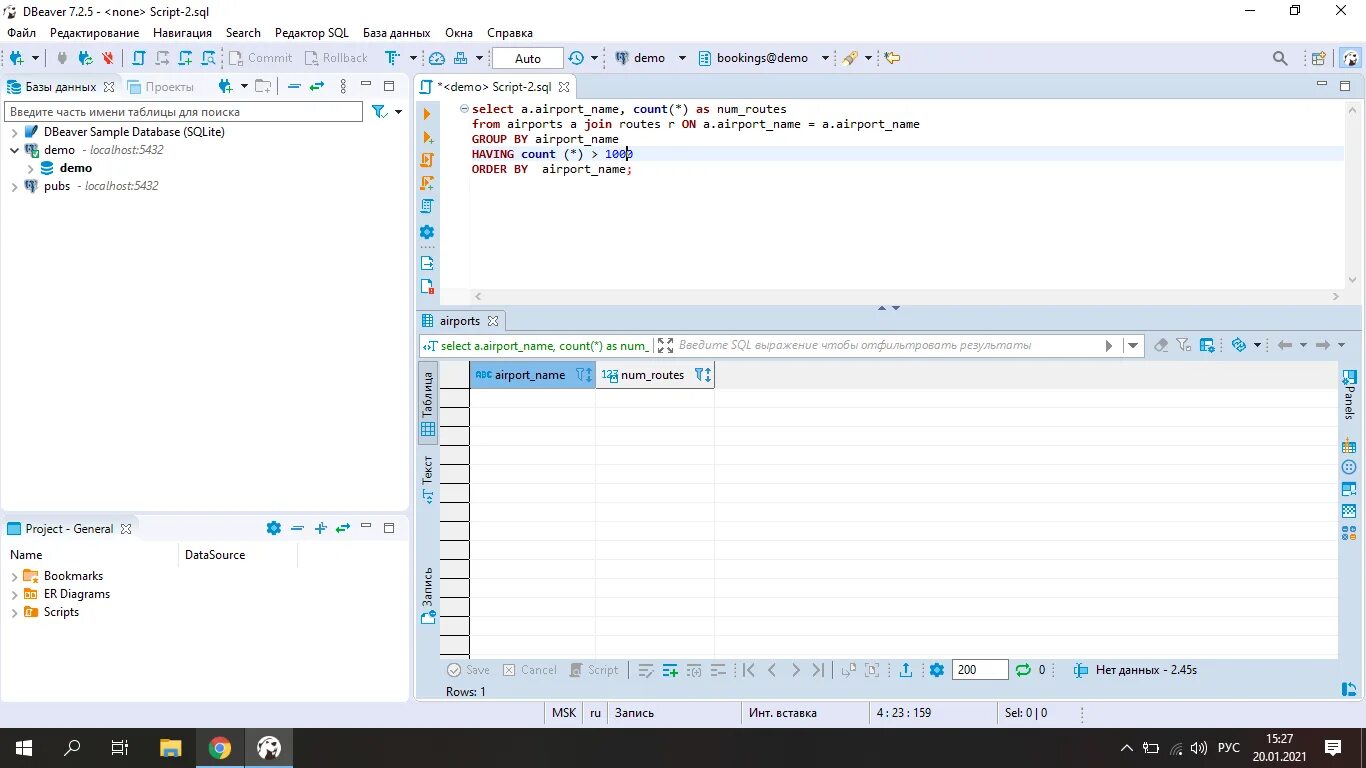Open the Project panel settings gear icon
The height and width of the screenshot is (768, 1366).
click(274, 528)
